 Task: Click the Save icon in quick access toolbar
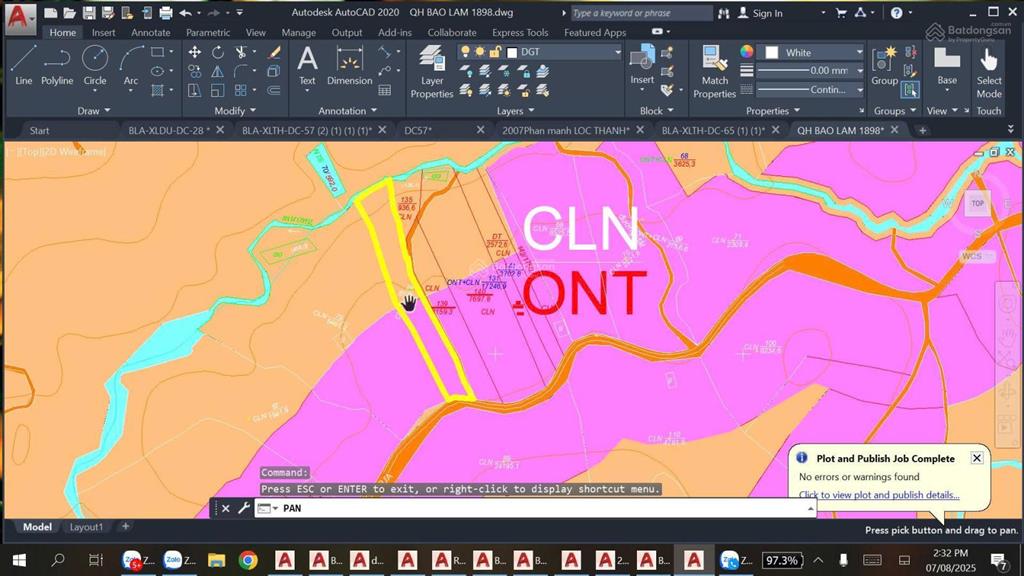pyautogui.click(x=89, y=12)
